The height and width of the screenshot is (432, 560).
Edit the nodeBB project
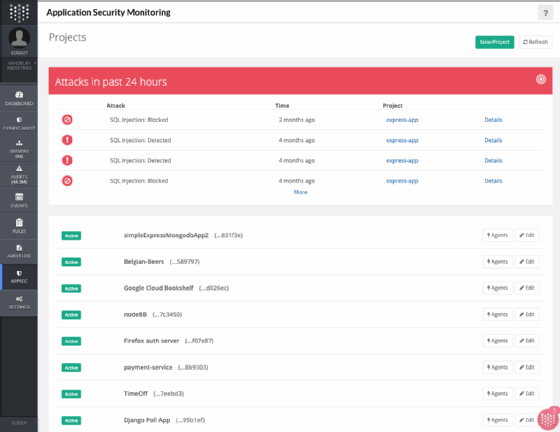click(527, 315)
